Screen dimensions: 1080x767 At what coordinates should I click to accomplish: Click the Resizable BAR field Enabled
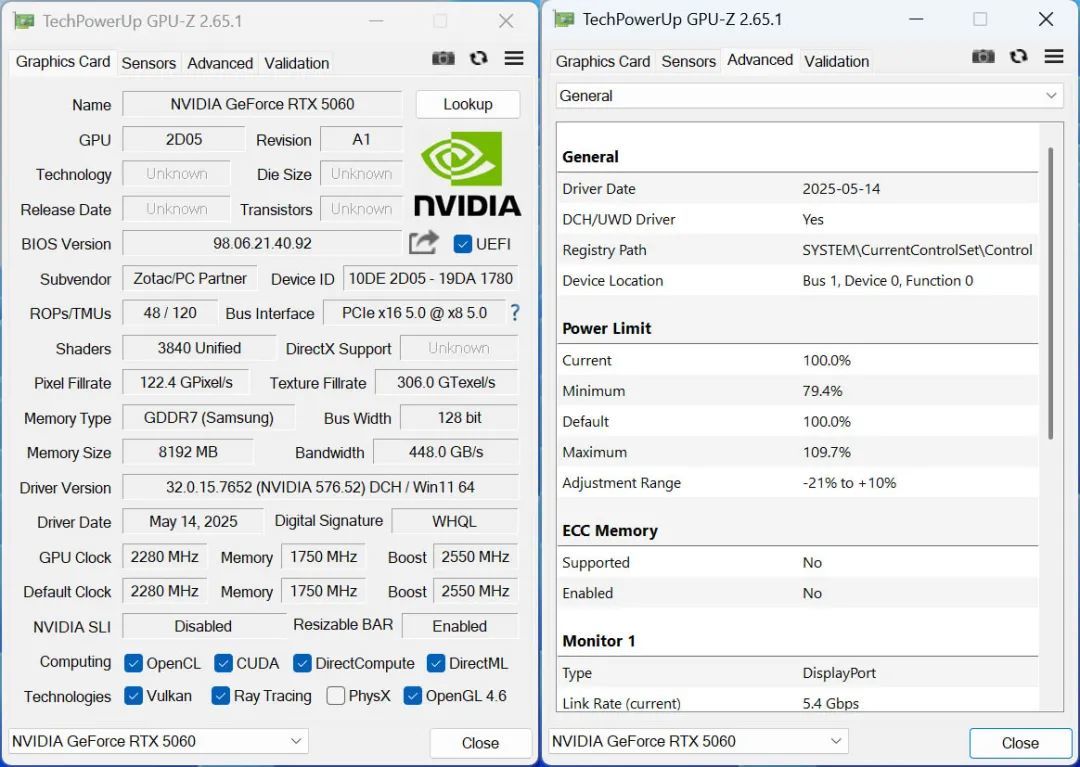[460, 626]
